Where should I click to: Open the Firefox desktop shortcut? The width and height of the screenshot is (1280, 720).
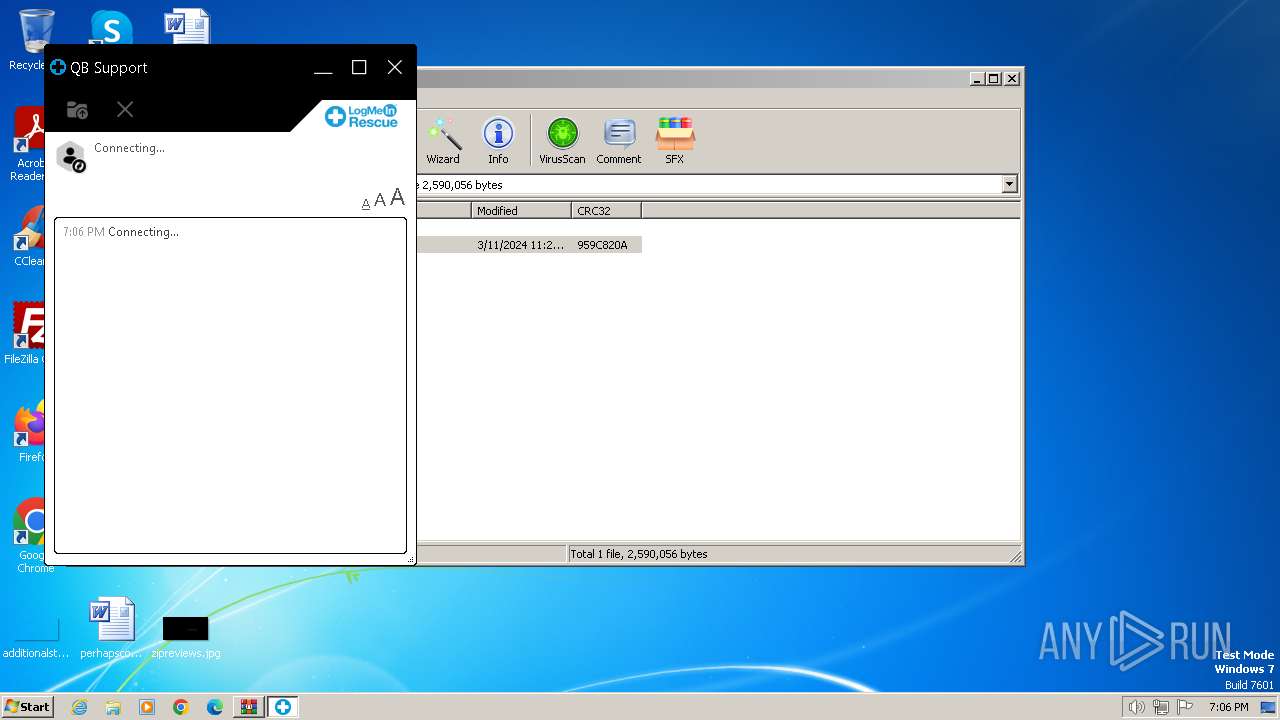(30, 432)
